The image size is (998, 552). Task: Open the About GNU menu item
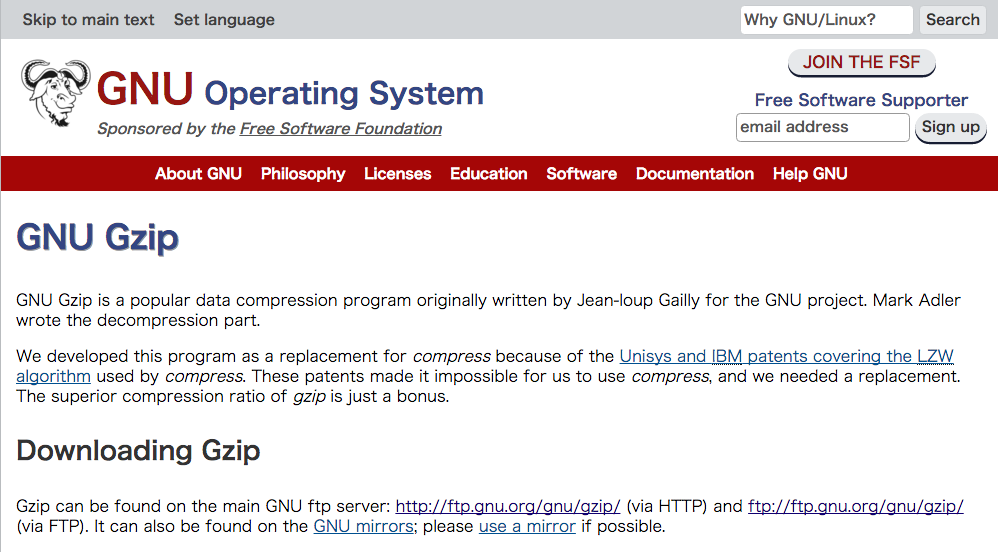click(x=198, y=174)
